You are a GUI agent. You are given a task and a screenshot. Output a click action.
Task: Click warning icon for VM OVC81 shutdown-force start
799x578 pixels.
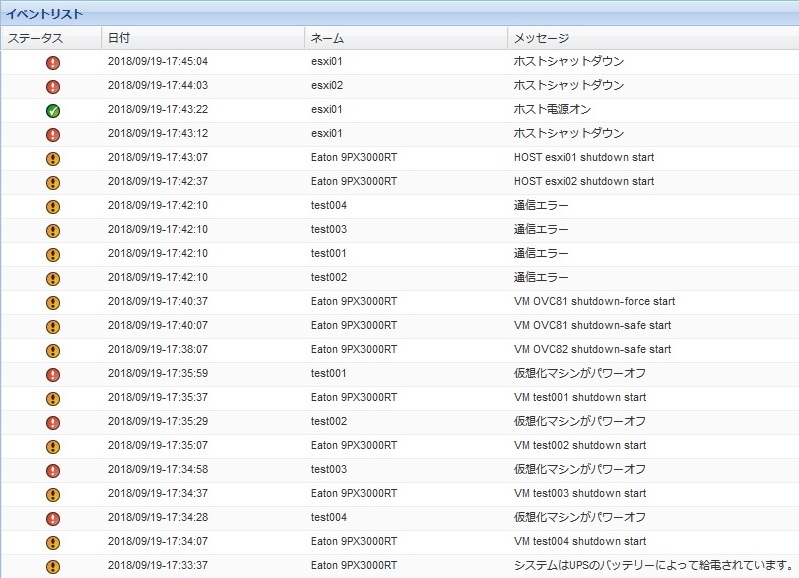(x=53, y=302)
